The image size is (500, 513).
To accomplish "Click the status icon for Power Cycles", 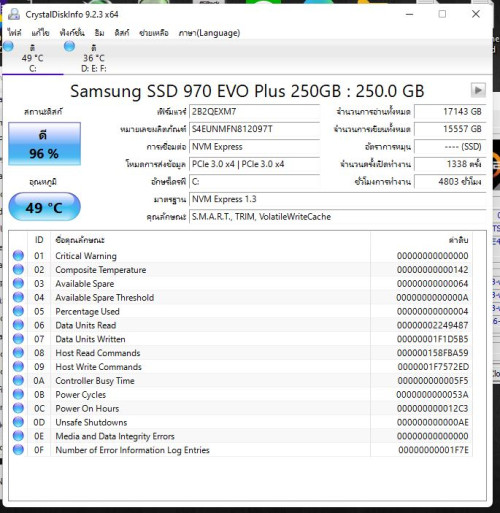I will [18, 394].
